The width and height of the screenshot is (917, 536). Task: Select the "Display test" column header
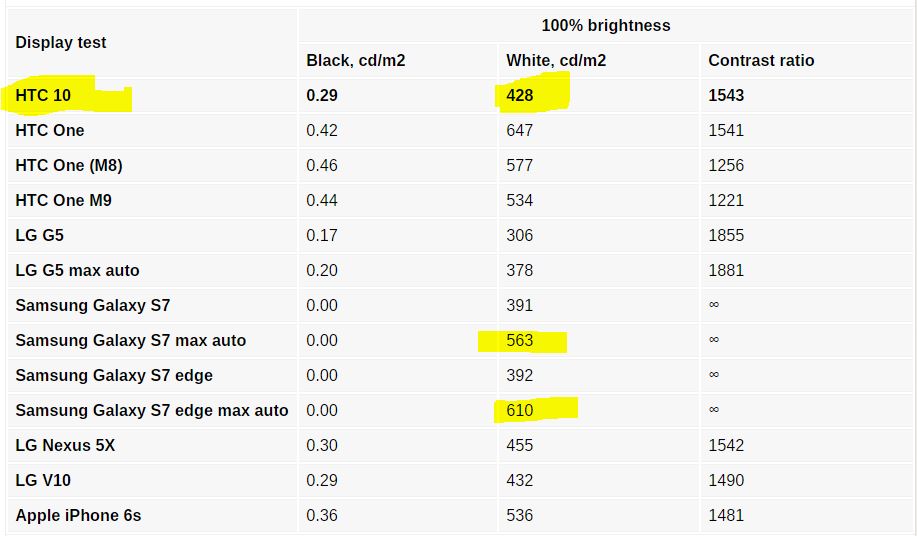click(x=61, y=43)
